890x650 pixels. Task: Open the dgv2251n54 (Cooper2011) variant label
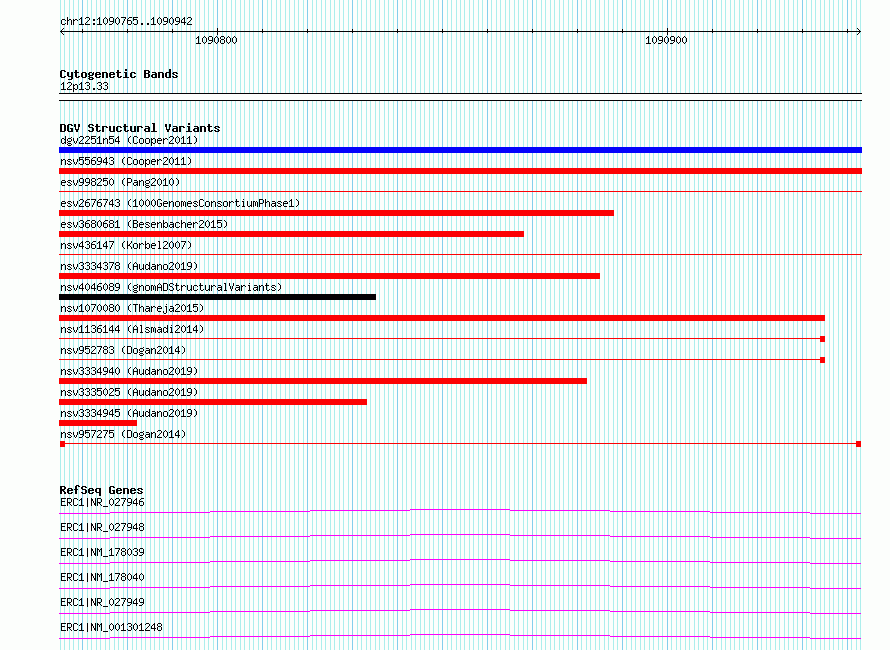[x=129, y=140]
